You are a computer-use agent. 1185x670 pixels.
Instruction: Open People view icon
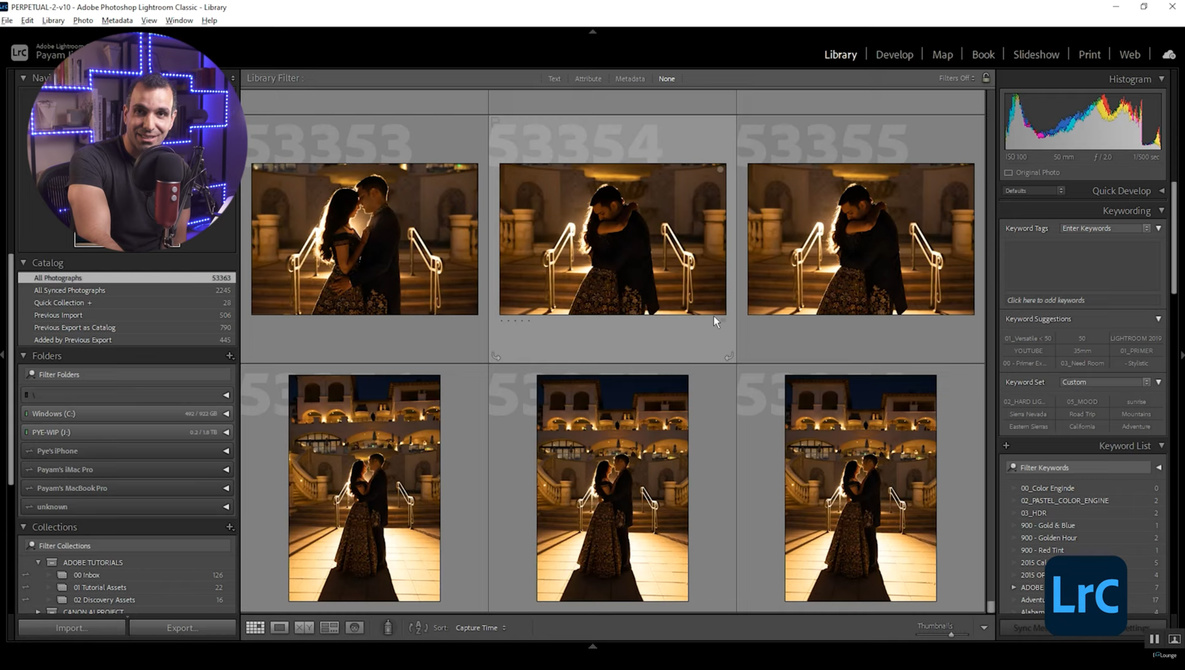[354, 628]
